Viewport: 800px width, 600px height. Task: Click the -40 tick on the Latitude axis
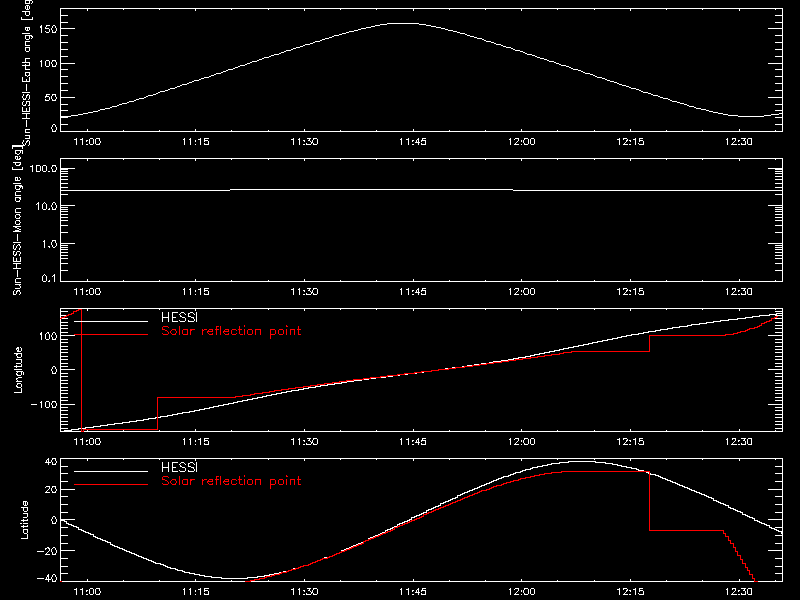coord(46,579)
